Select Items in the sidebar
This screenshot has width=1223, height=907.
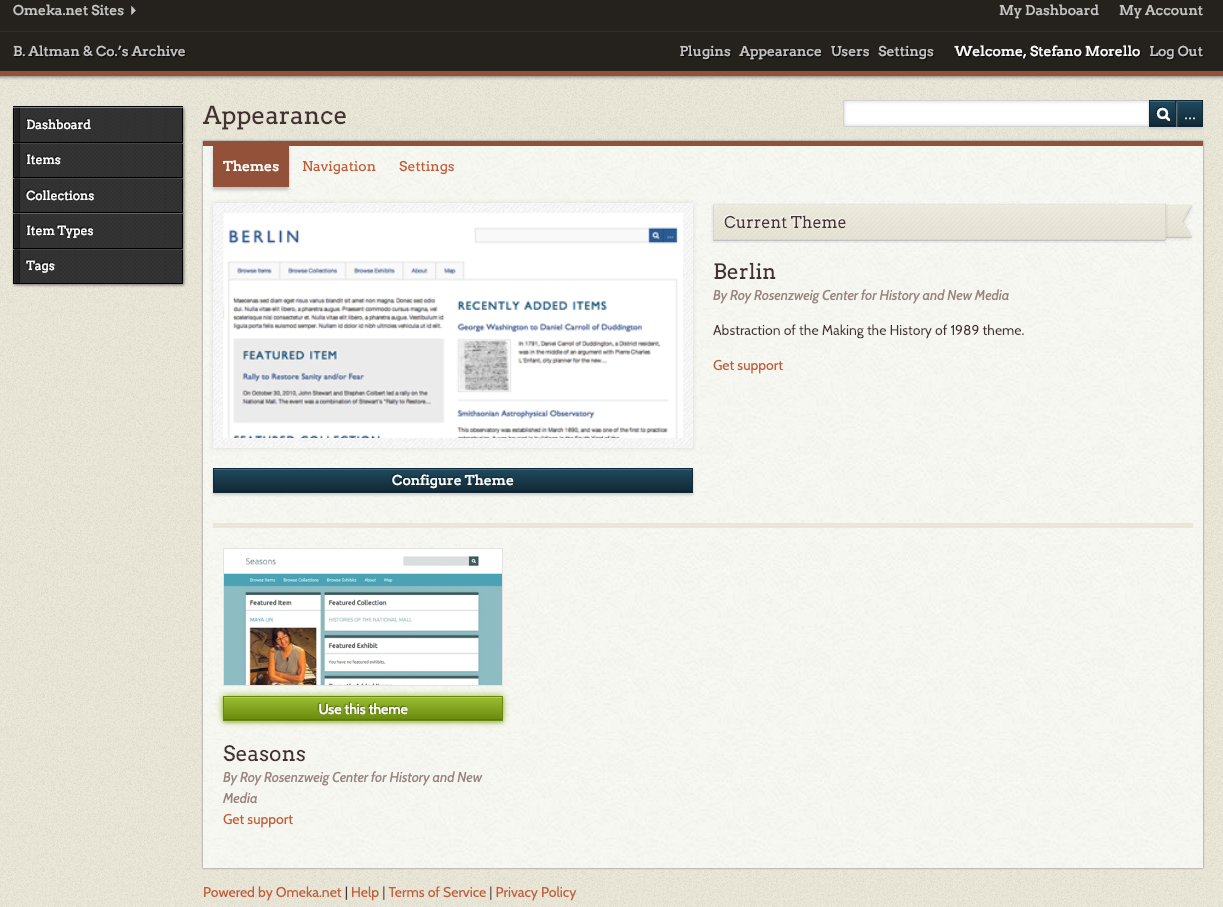tap(98, 160)
